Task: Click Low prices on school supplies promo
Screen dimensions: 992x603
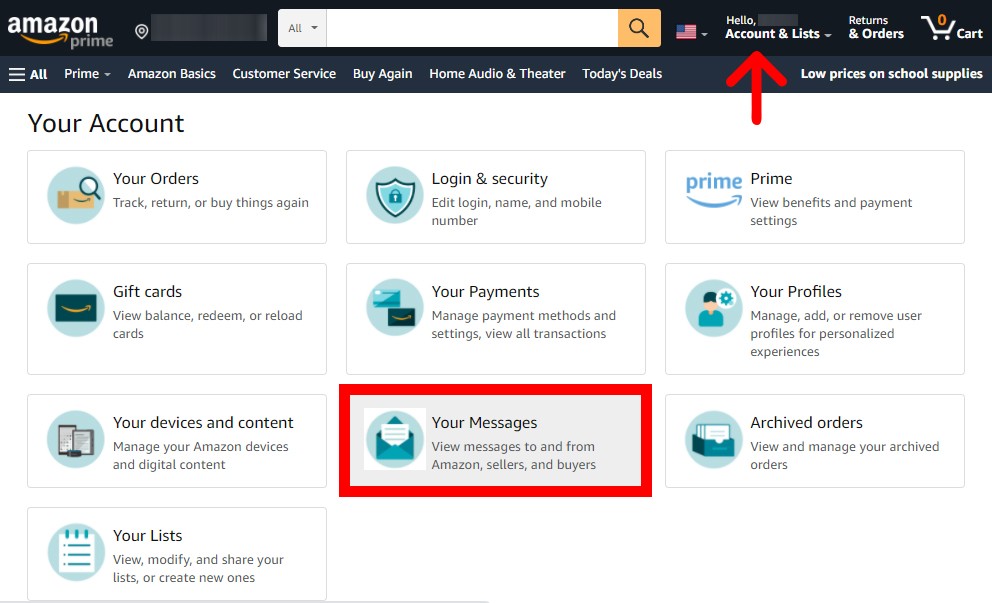Action: pos(891,74)
